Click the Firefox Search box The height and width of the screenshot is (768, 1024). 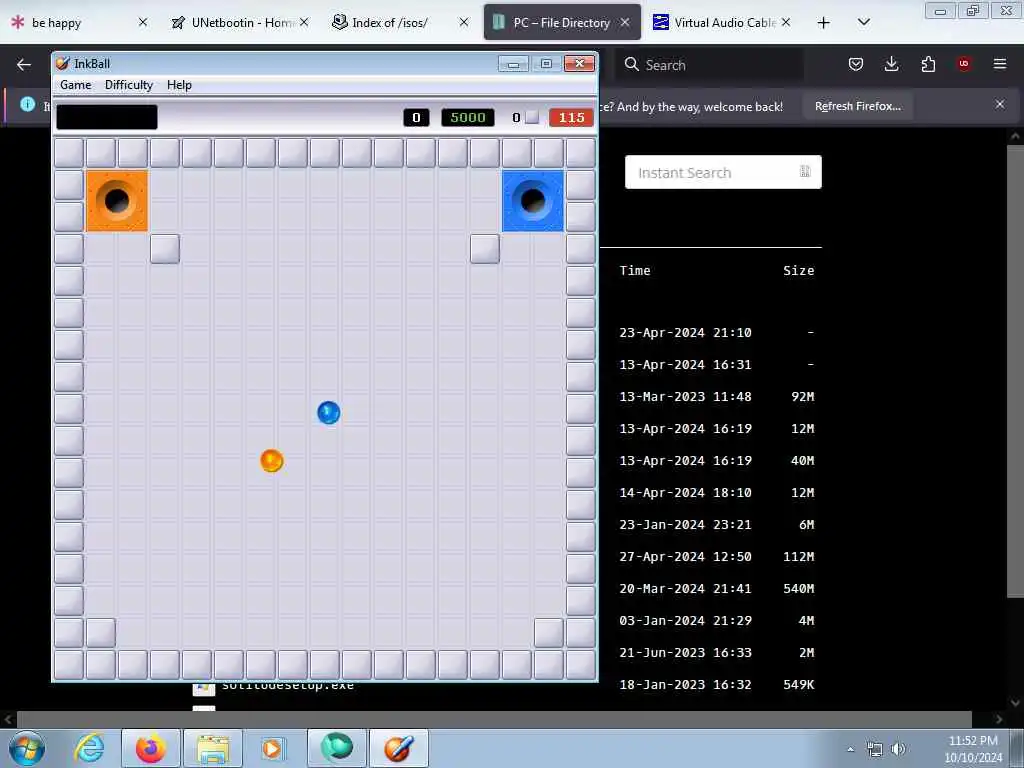click(x=709, y=65)
